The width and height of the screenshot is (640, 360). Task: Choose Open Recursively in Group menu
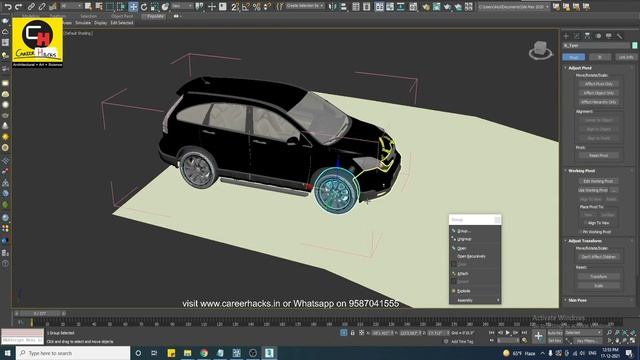click(x=471, y=256)
